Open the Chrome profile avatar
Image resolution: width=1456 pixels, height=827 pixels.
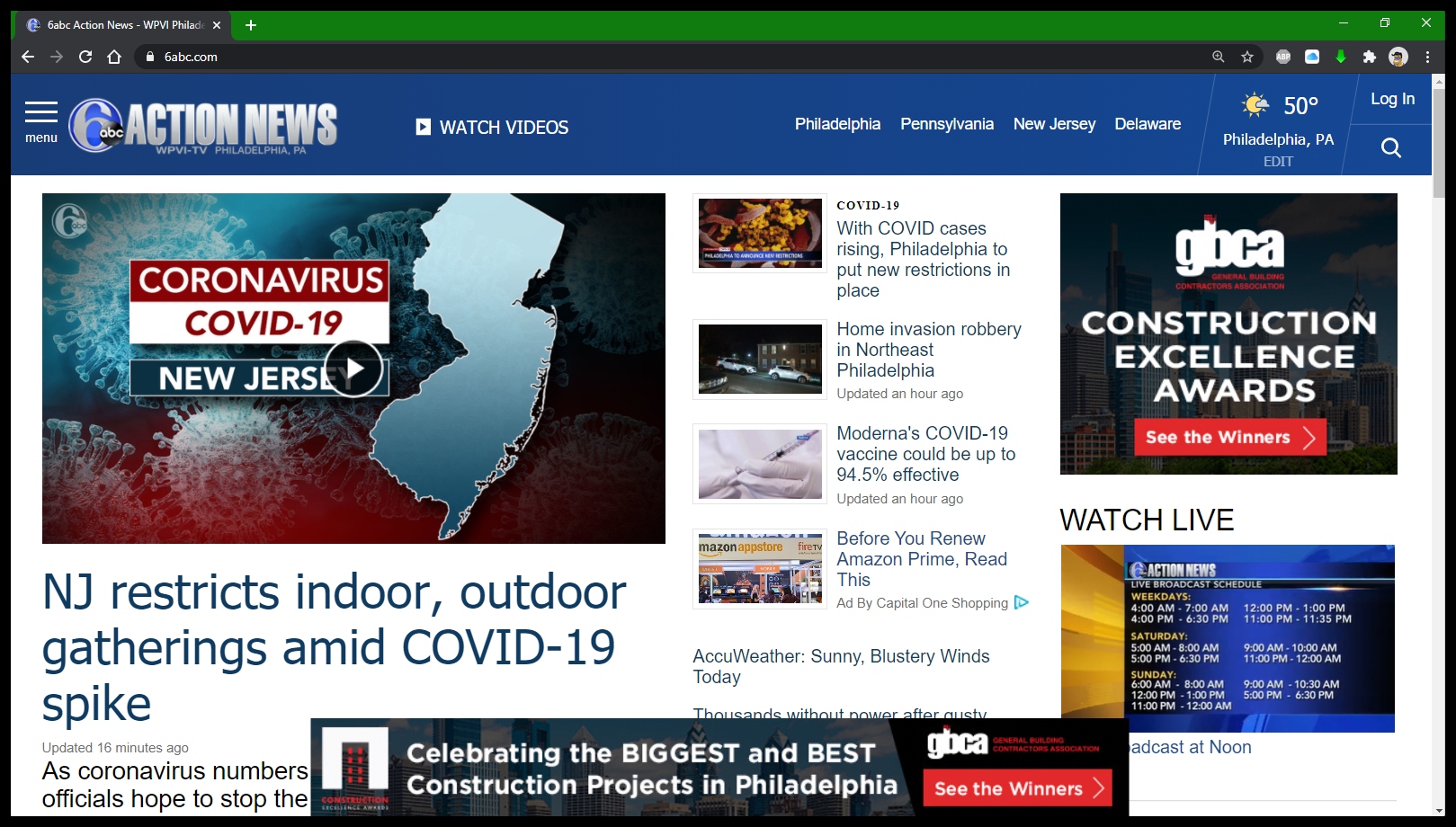coord(1398,57)
